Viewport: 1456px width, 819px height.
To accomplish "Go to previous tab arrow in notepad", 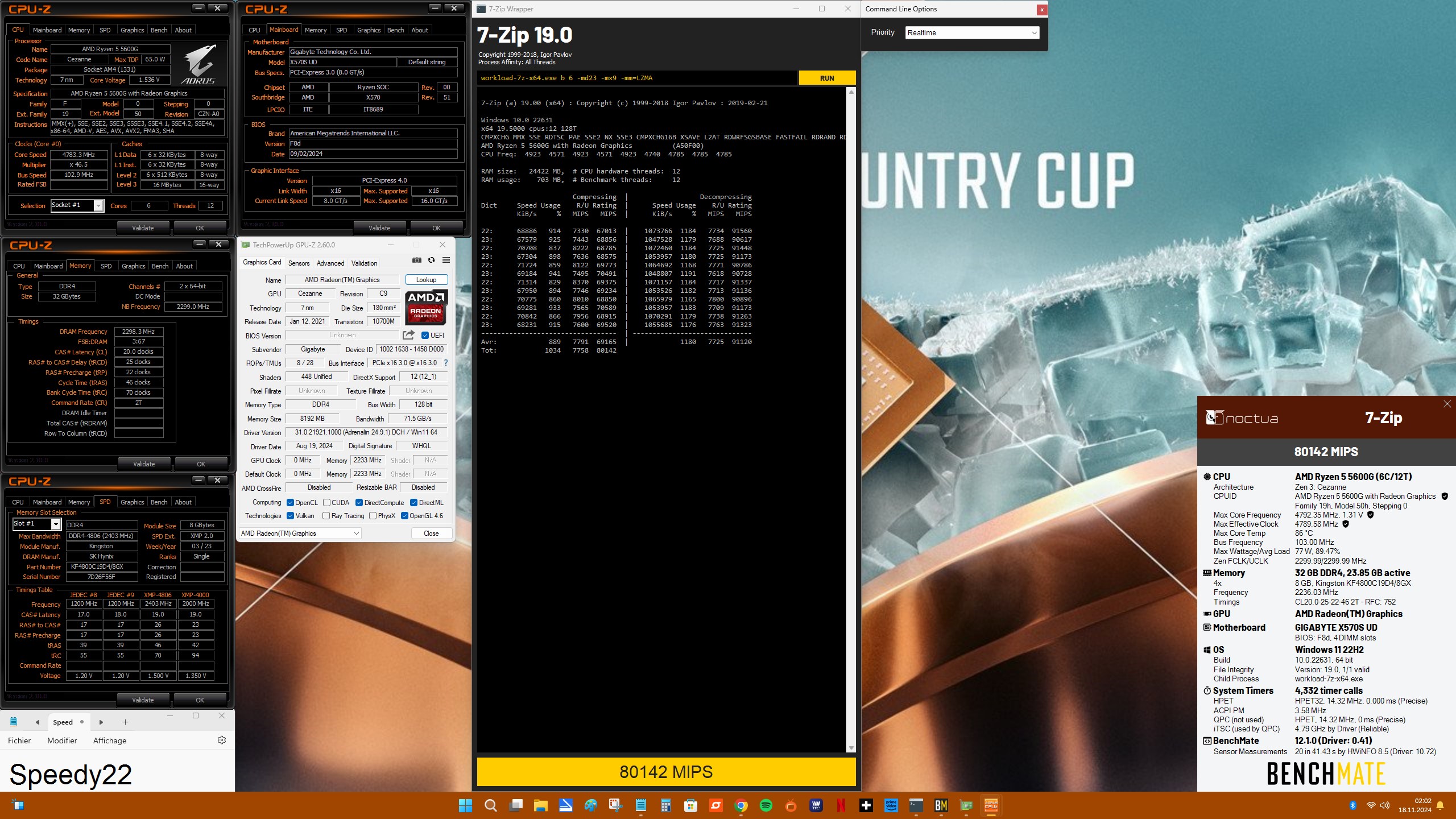I will (x=38, y=722).
